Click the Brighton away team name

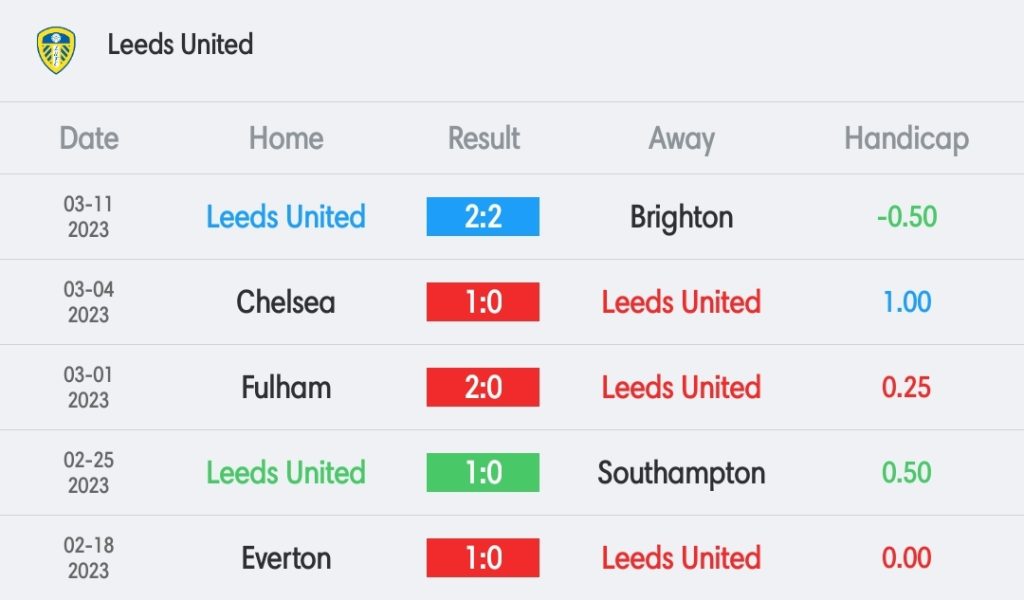[681, 217]
